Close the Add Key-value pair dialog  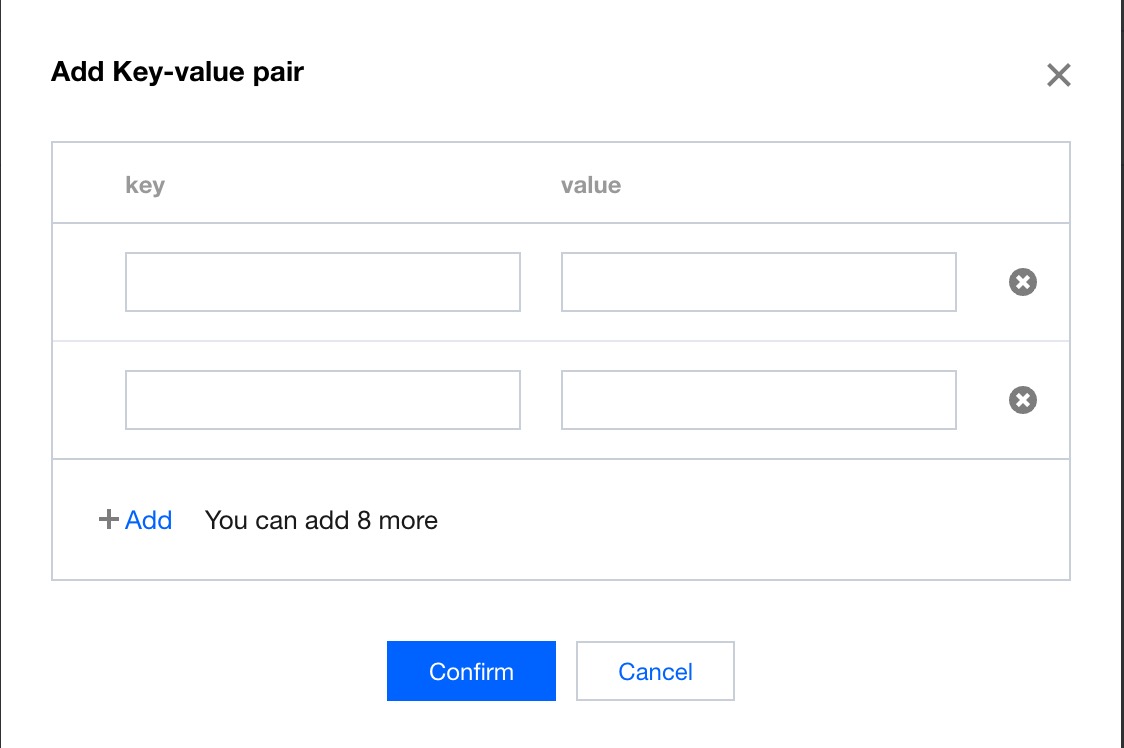(x=1058, y=75)
